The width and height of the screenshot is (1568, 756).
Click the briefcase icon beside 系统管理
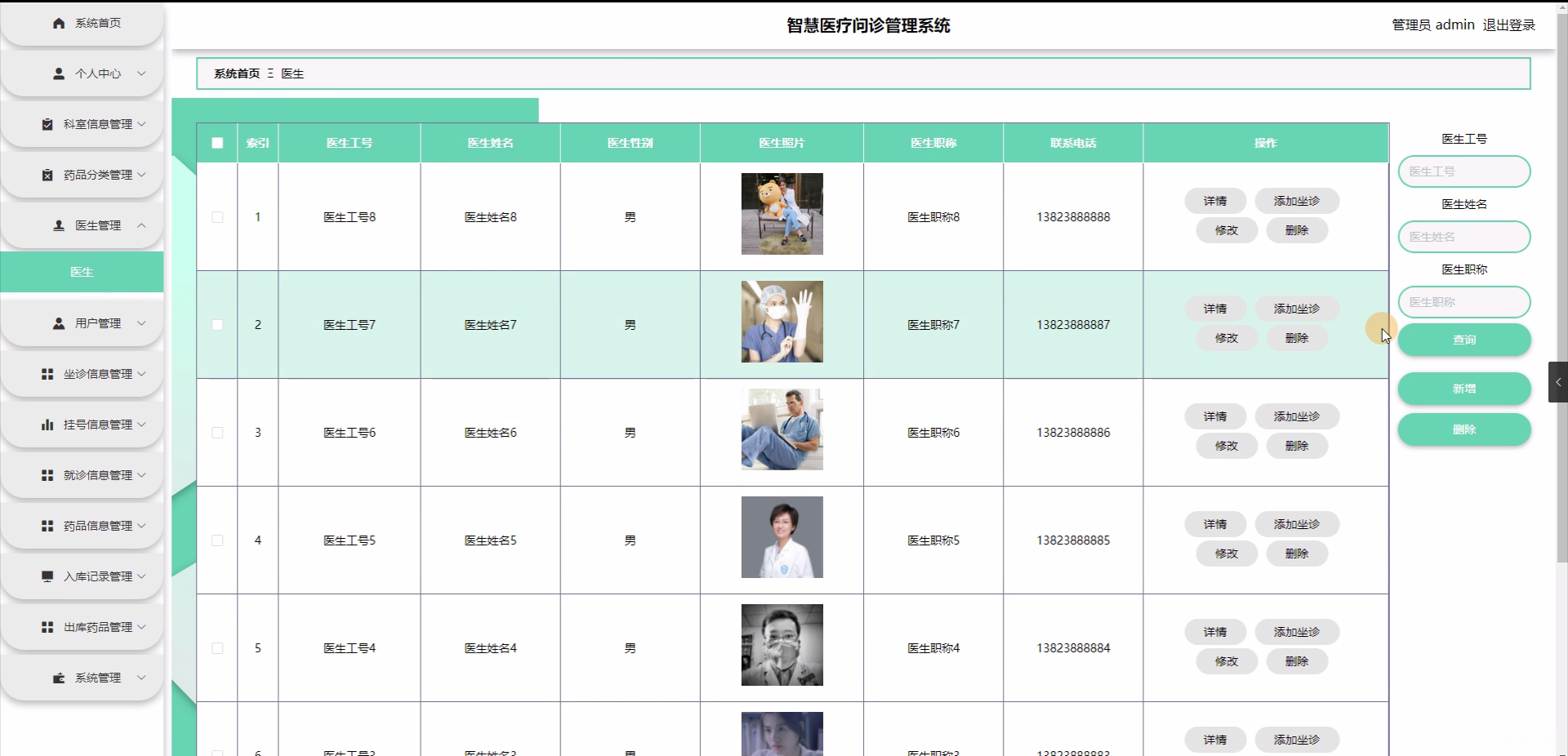pyautogui.click(x=59, y=678)
